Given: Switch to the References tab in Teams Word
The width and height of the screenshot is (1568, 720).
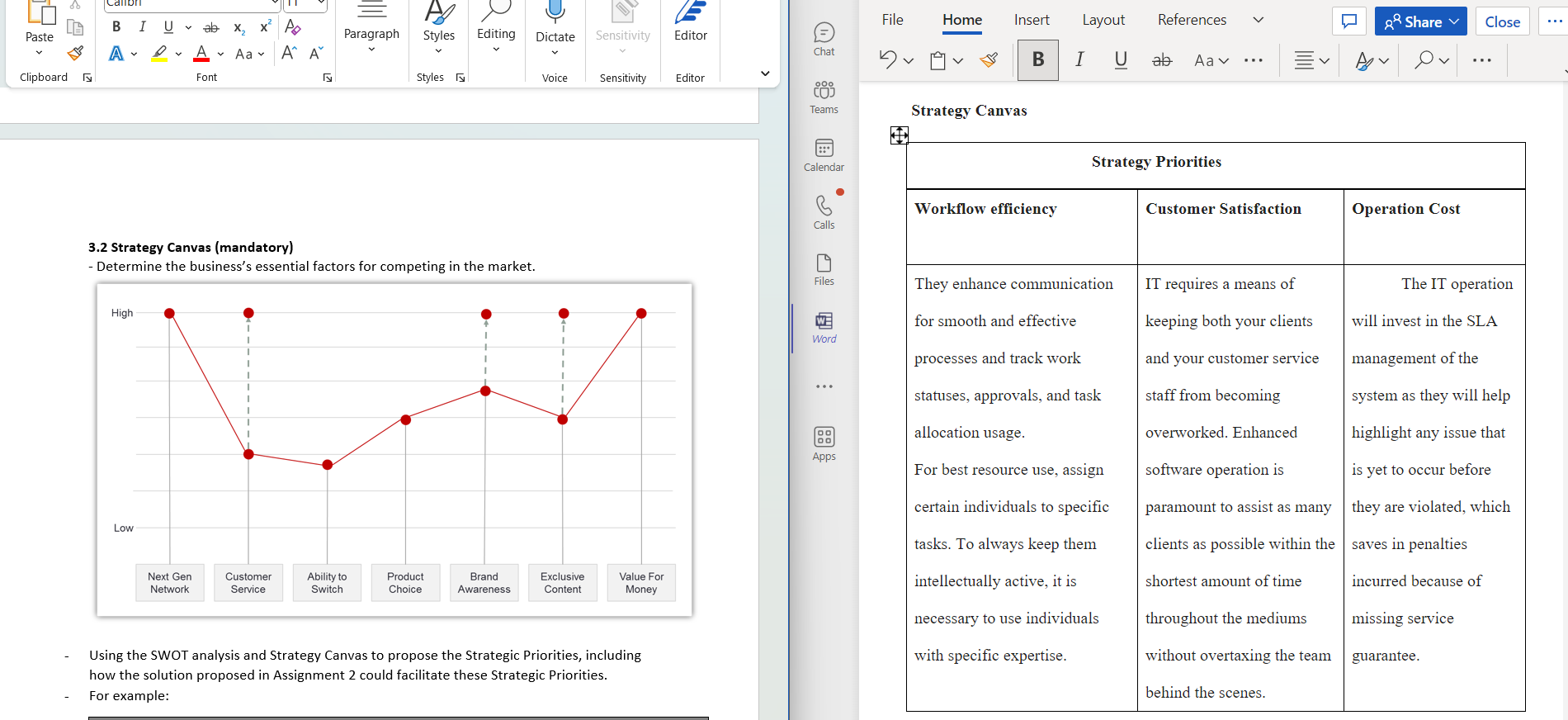Looking at the screenshot, I should pyautogui.click(x=1192, y=20).
